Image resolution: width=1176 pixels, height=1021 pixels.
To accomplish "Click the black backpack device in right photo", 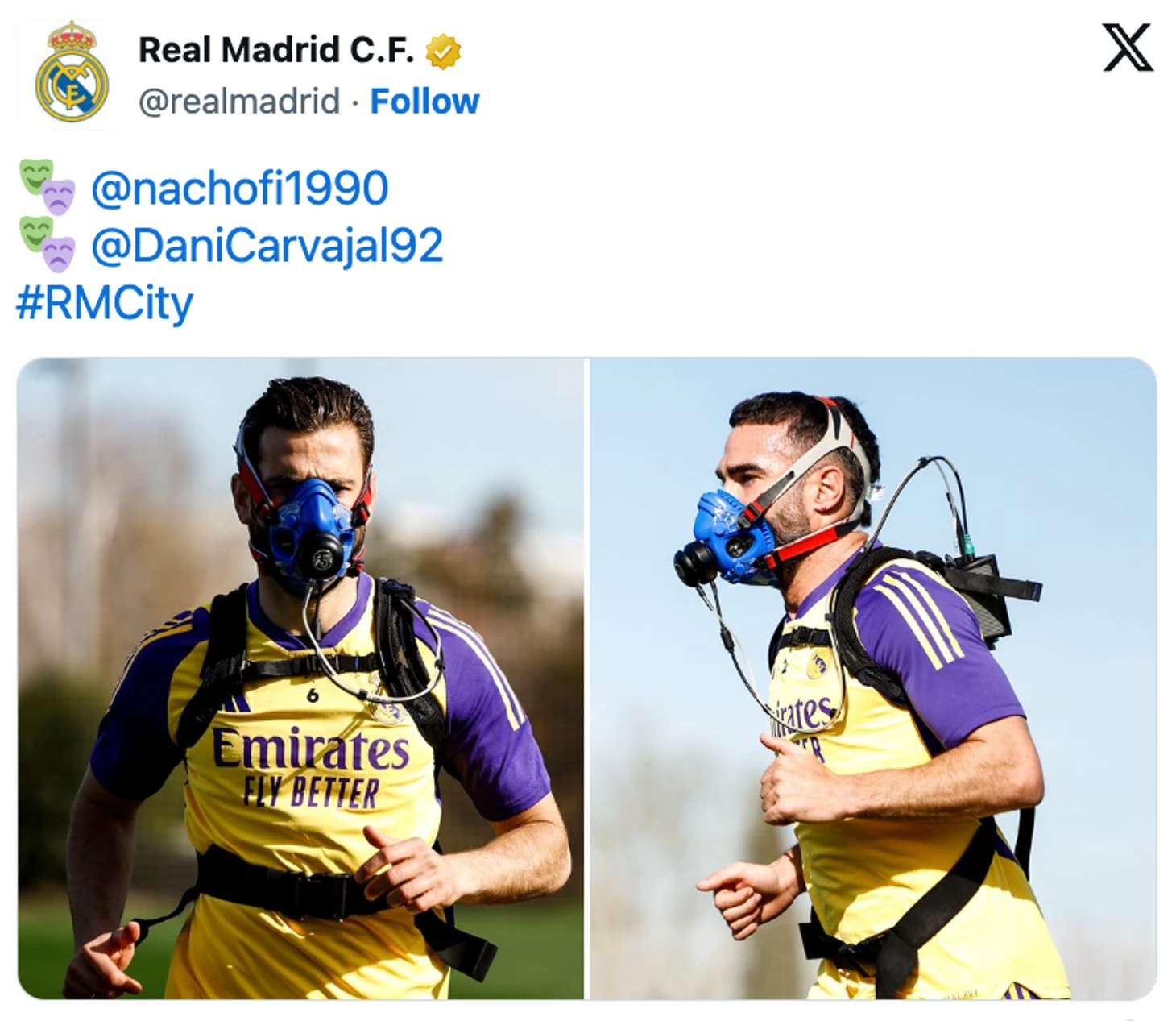I will [987, 592].
